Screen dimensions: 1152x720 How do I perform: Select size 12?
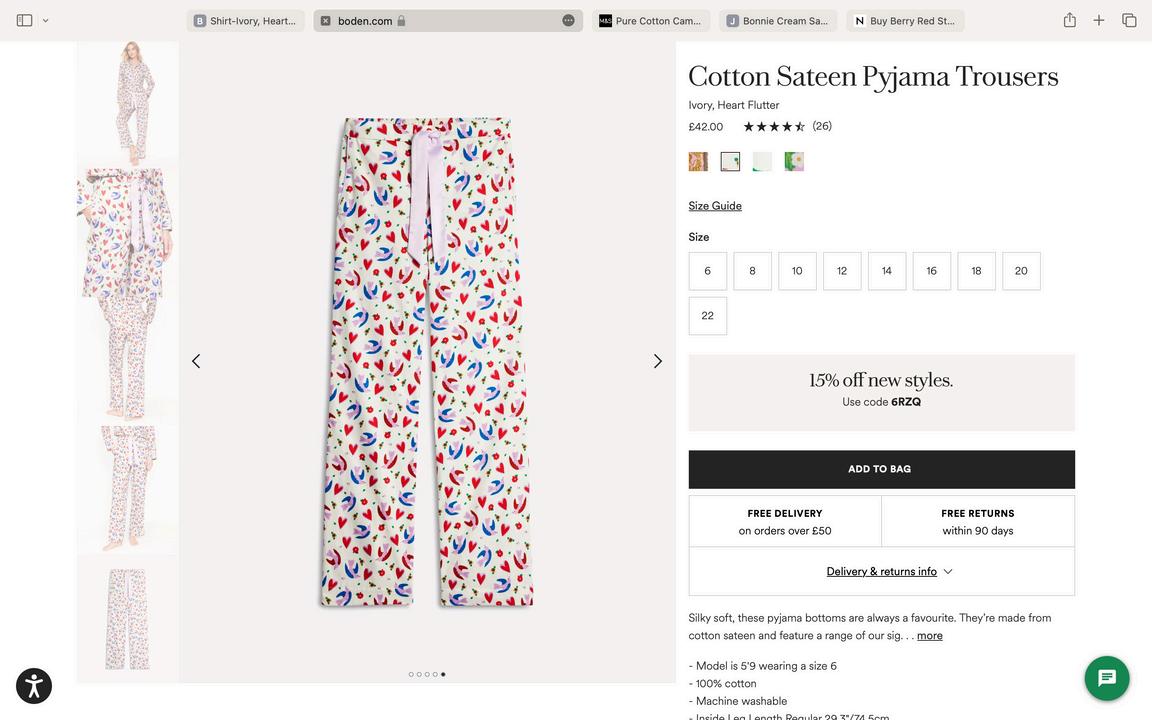(842, 271)
